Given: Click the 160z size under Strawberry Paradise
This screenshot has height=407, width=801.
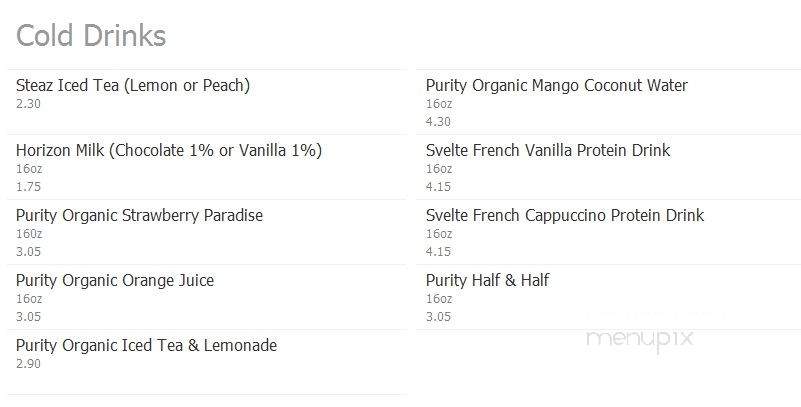Looking at the screenshot, I should (x=29, y=233).
